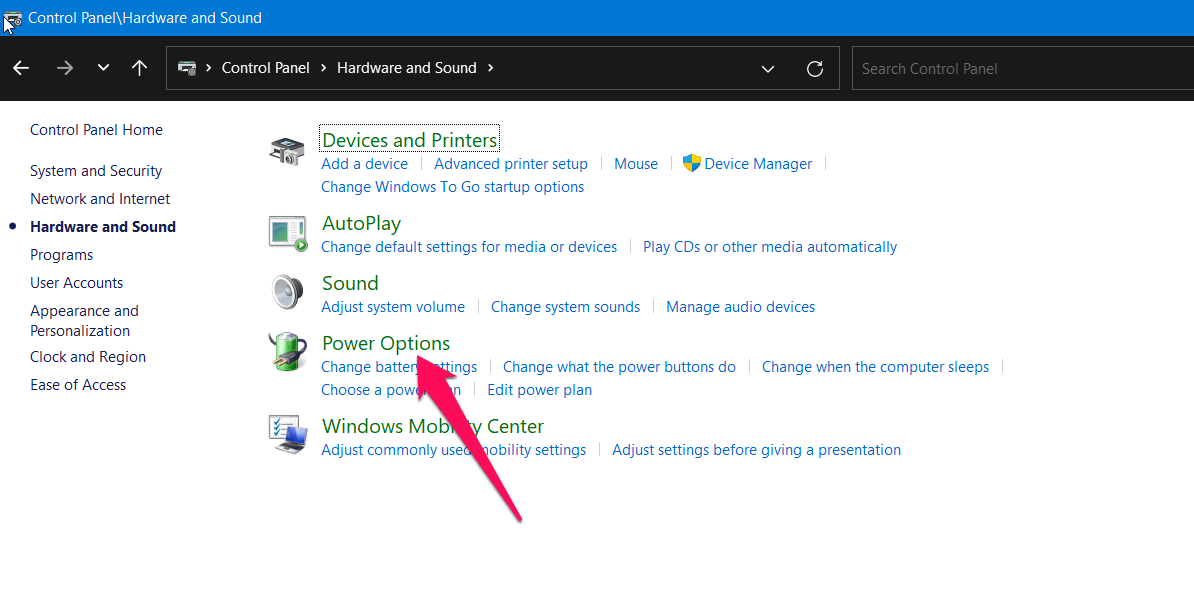The image size is (1194, 593).
Task: Click the Search Control Panel field
Action: pos(1023,69)
